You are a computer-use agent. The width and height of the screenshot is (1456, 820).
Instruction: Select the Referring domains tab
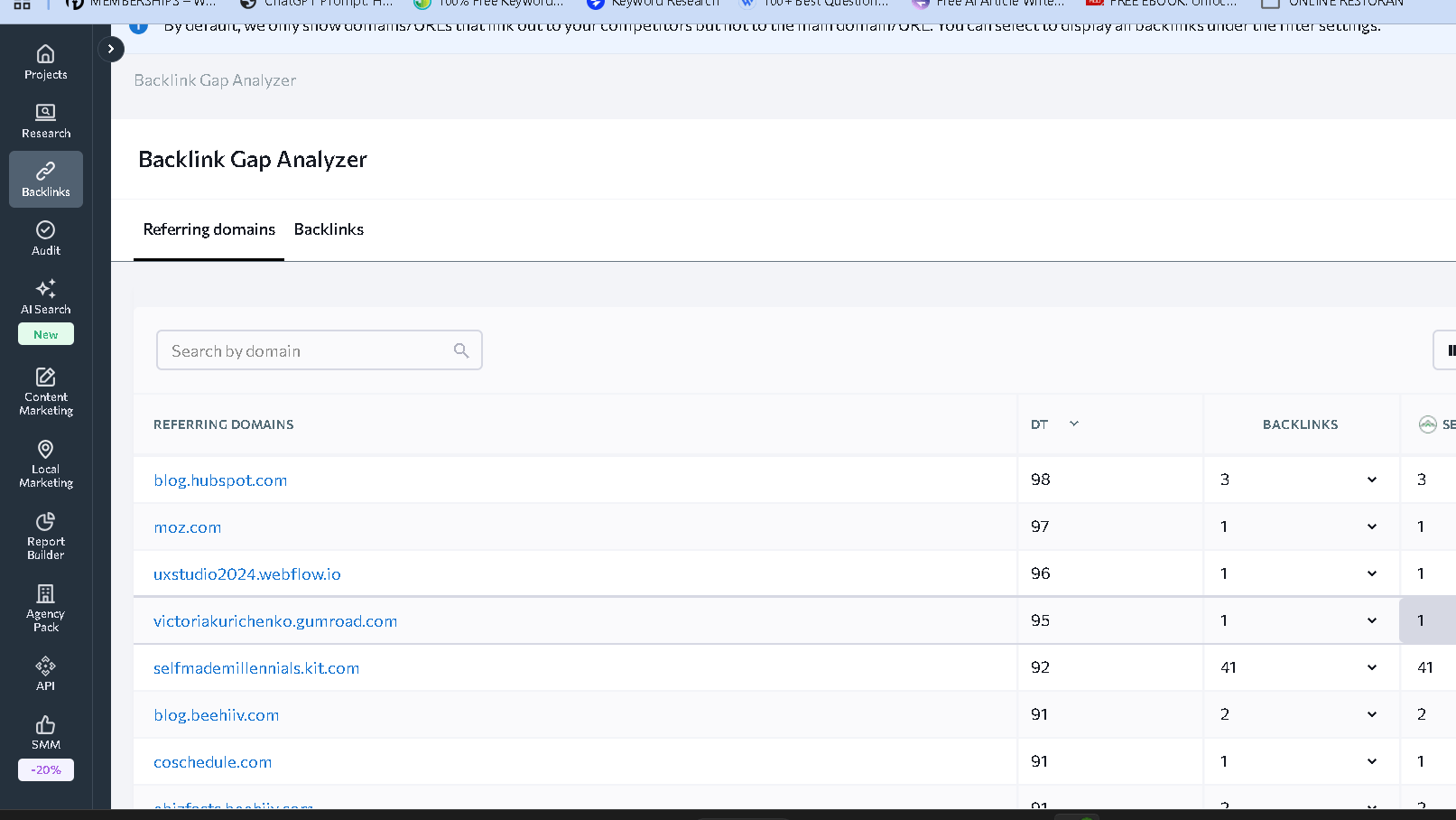tap(209, 229)
